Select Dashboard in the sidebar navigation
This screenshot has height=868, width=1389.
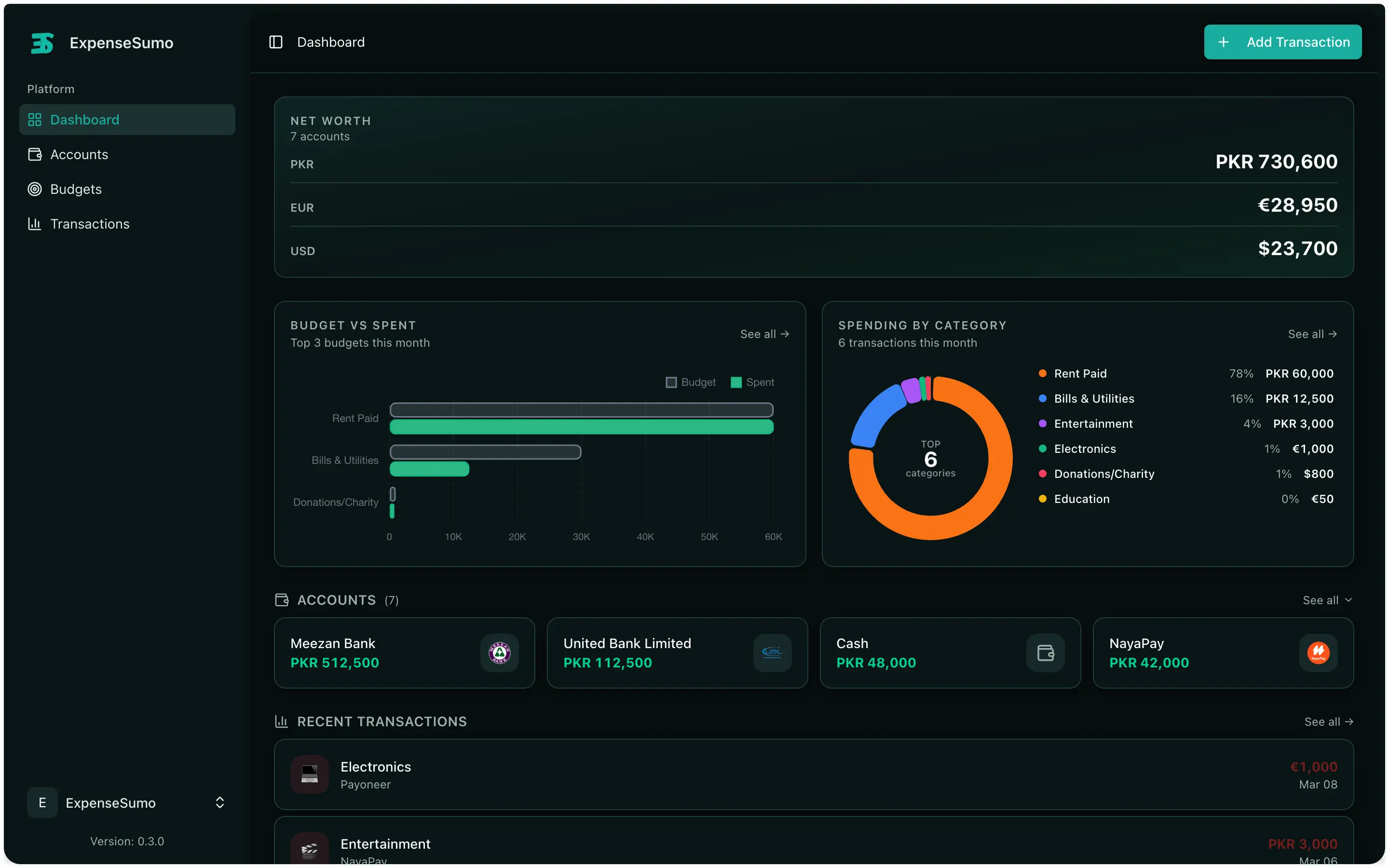[x=85, y=120]
